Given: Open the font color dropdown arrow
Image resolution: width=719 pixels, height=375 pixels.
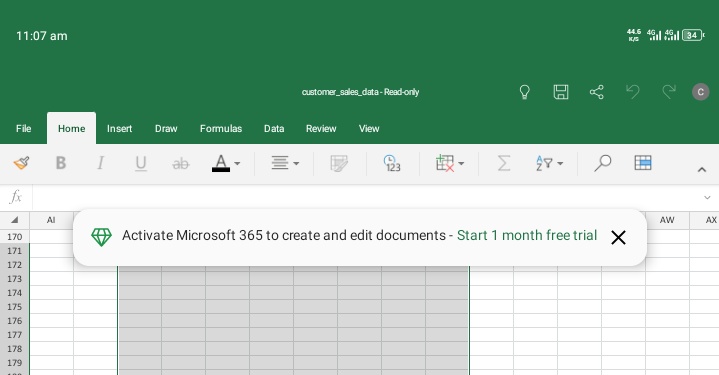Looking at the screenshot, I should click(237, 163).
